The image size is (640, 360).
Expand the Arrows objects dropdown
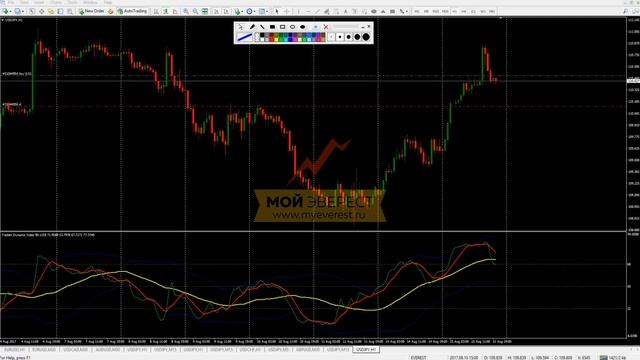tap(407, 11)
